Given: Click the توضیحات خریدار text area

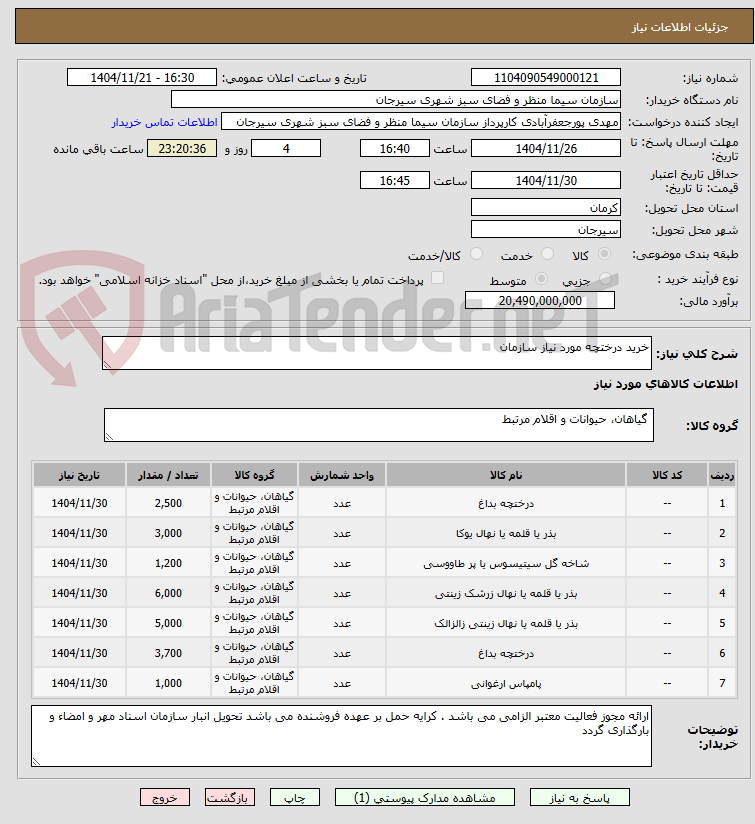Looking at the screenshot, I should (x=342, y=736).
